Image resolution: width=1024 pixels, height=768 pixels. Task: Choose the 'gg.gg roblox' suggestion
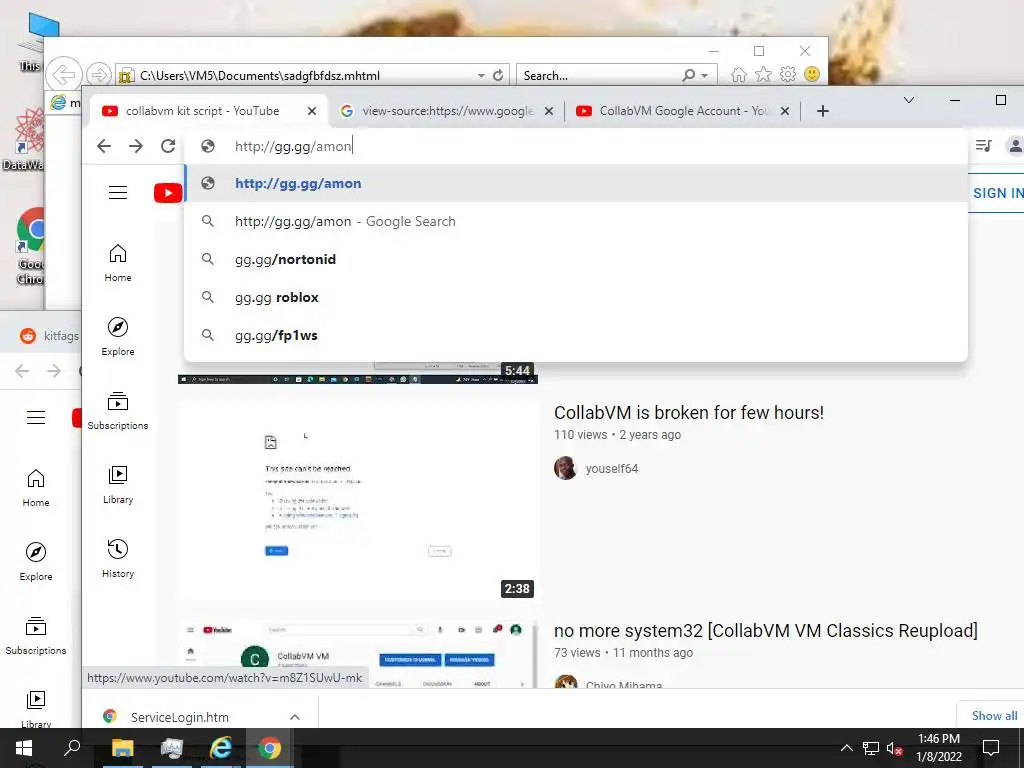(576, 297)
